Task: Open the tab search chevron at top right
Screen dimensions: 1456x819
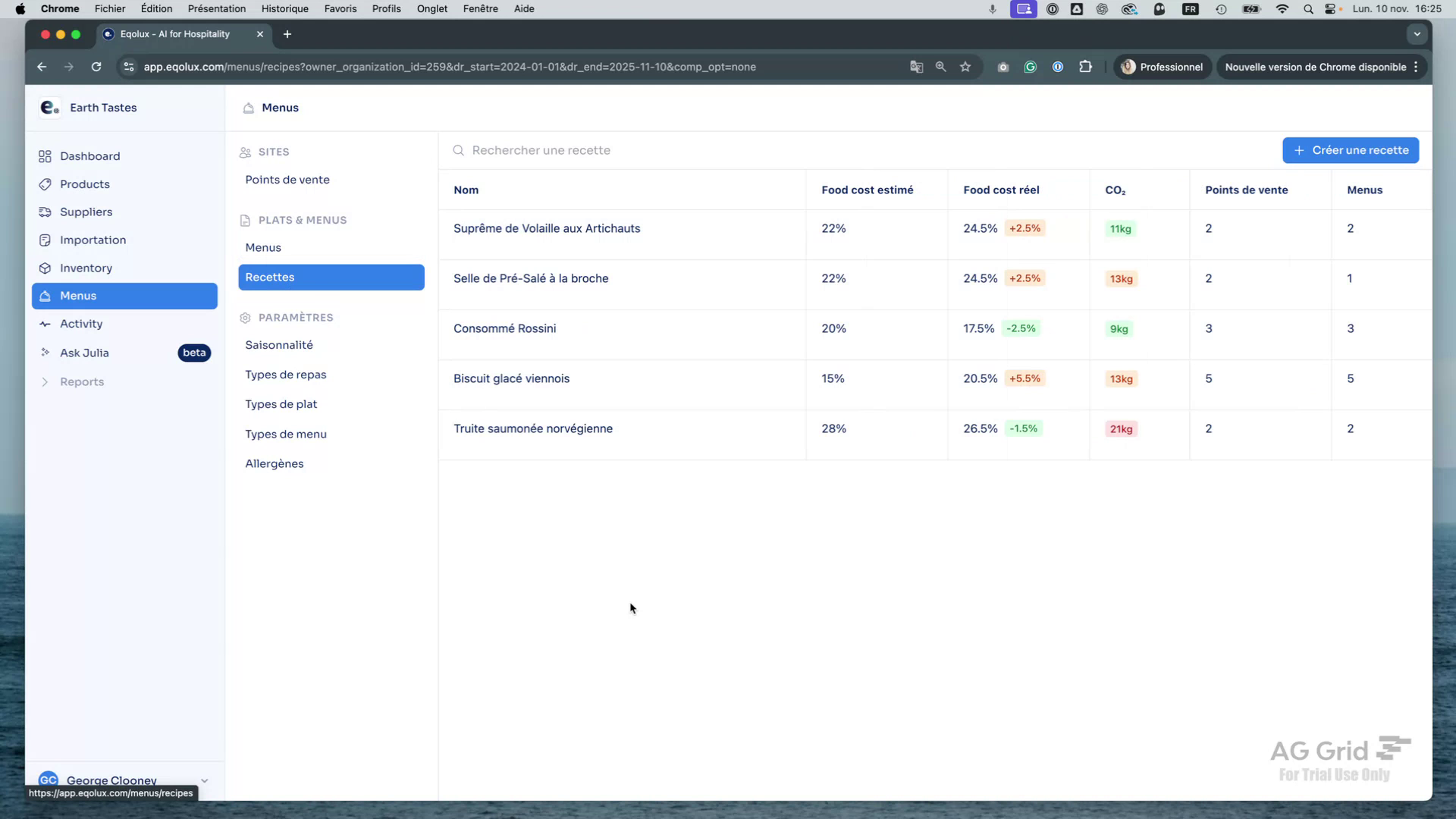Action: [x=1417, y=34]
